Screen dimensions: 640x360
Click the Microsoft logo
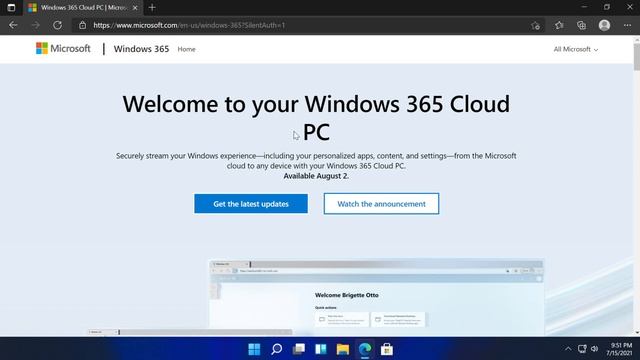(63, 49)
